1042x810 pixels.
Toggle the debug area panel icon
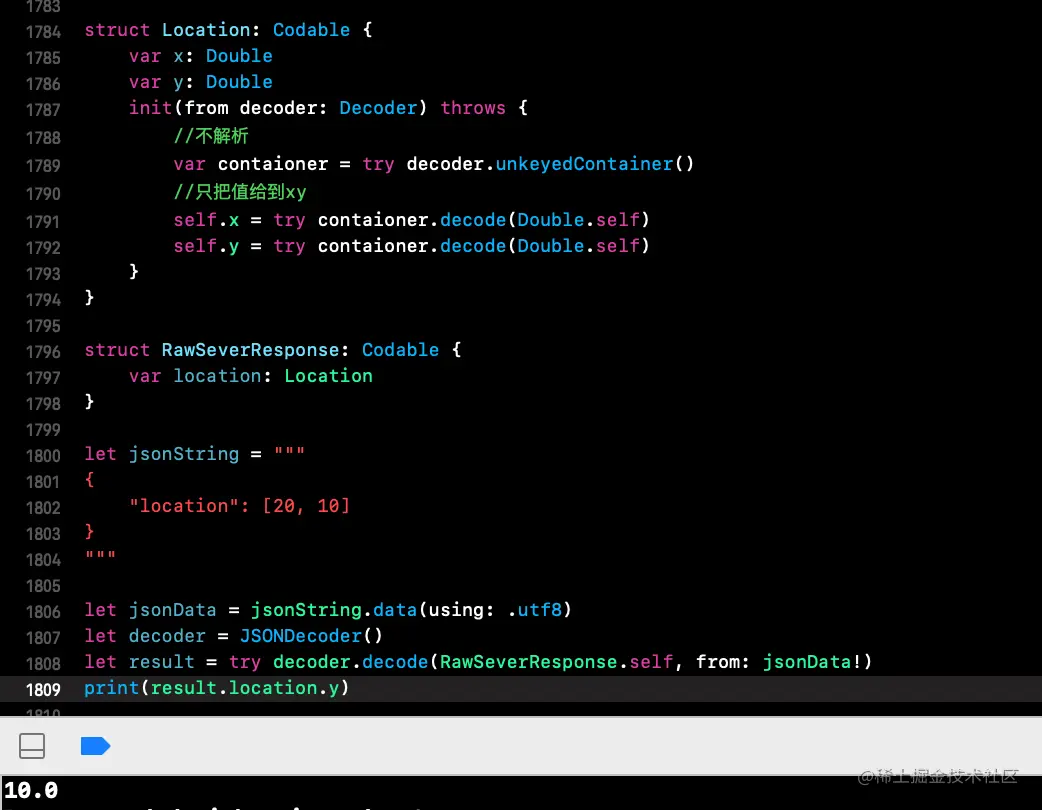pyautogui.click(x=32, y=746)
